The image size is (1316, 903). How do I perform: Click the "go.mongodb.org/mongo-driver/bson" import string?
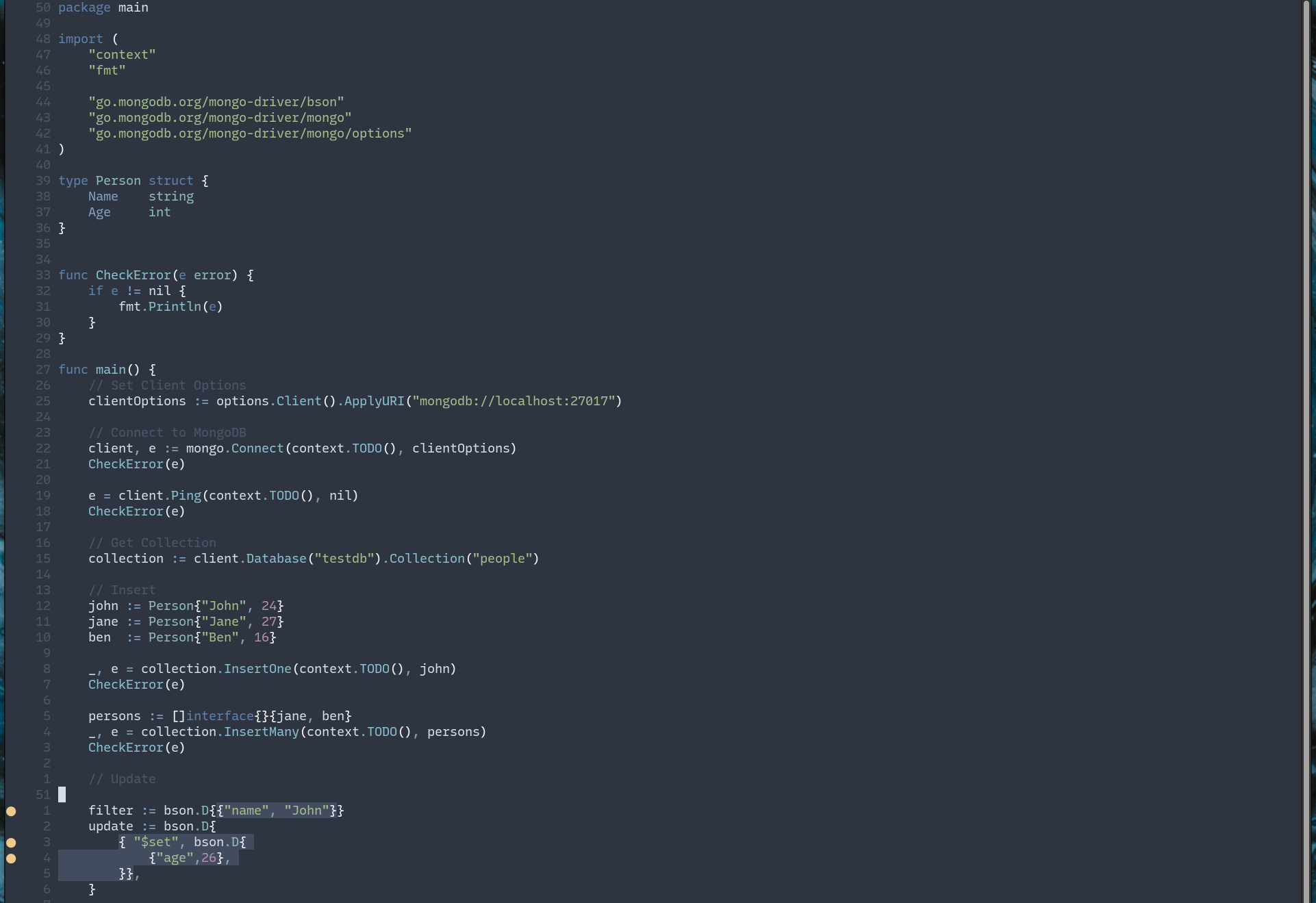pos(216,102)
